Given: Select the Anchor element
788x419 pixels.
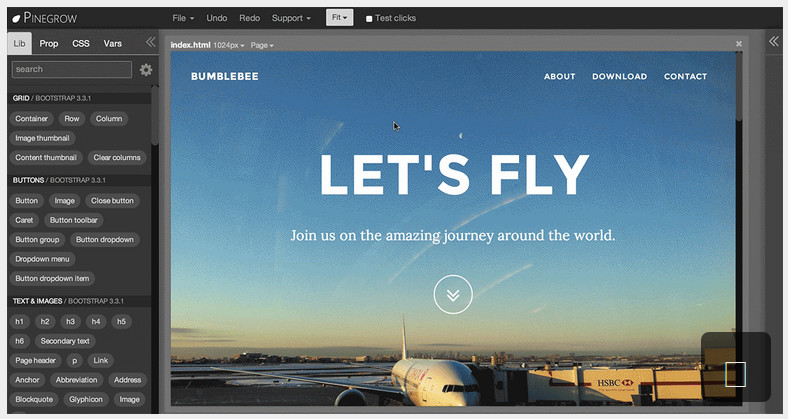Looking at the screenshot, I should point(27,380).
